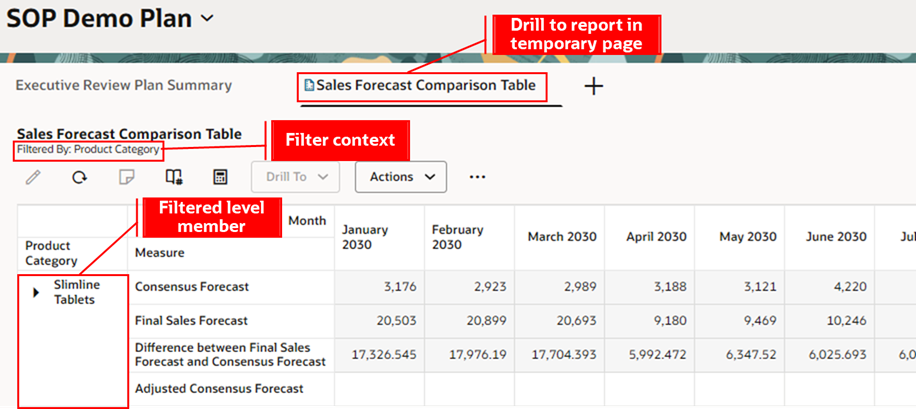Click the May 2030 column header
This screenshot has width=916, height=409.
tap(740, 237)
